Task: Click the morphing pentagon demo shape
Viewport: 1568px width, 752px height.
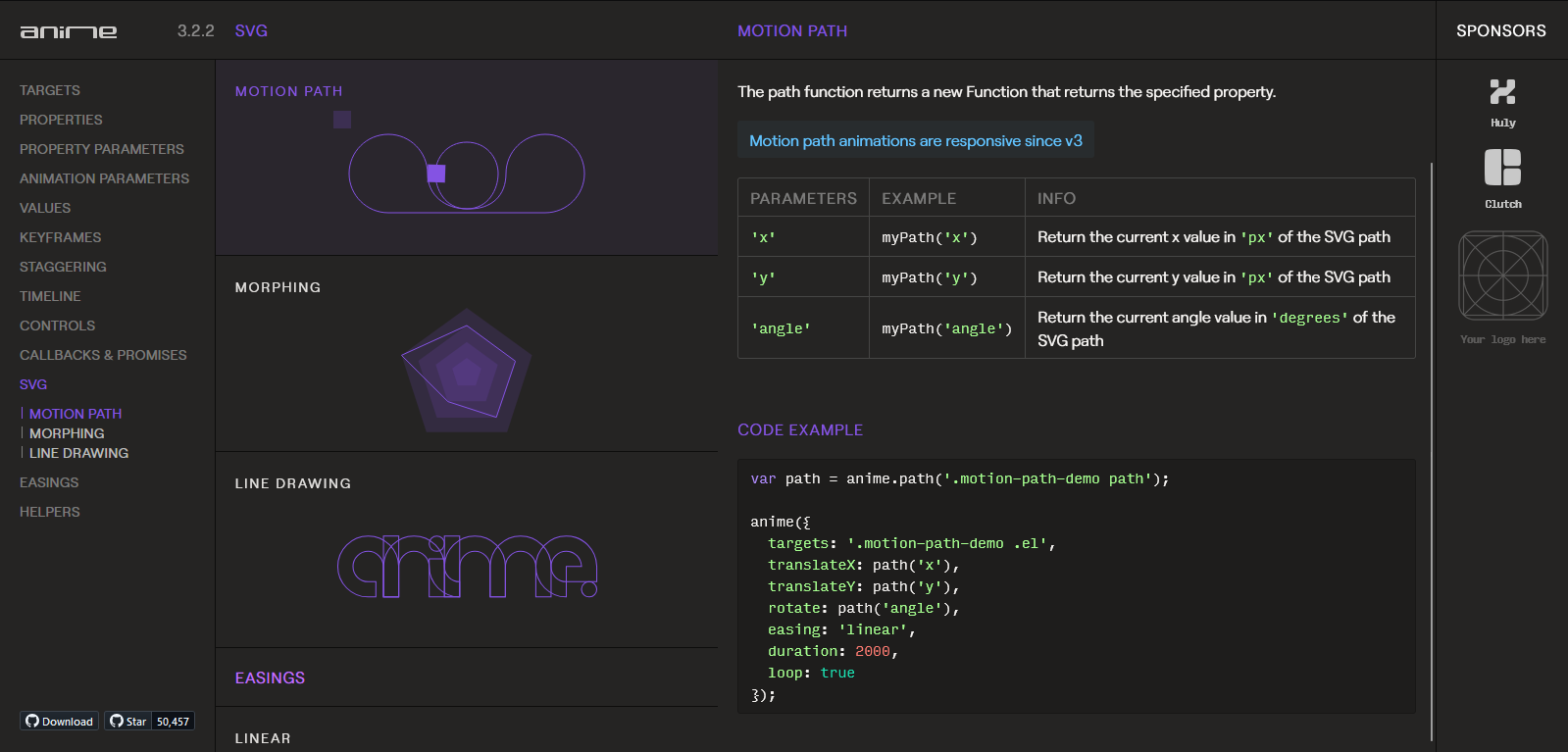Action: [x=466, y=371]
